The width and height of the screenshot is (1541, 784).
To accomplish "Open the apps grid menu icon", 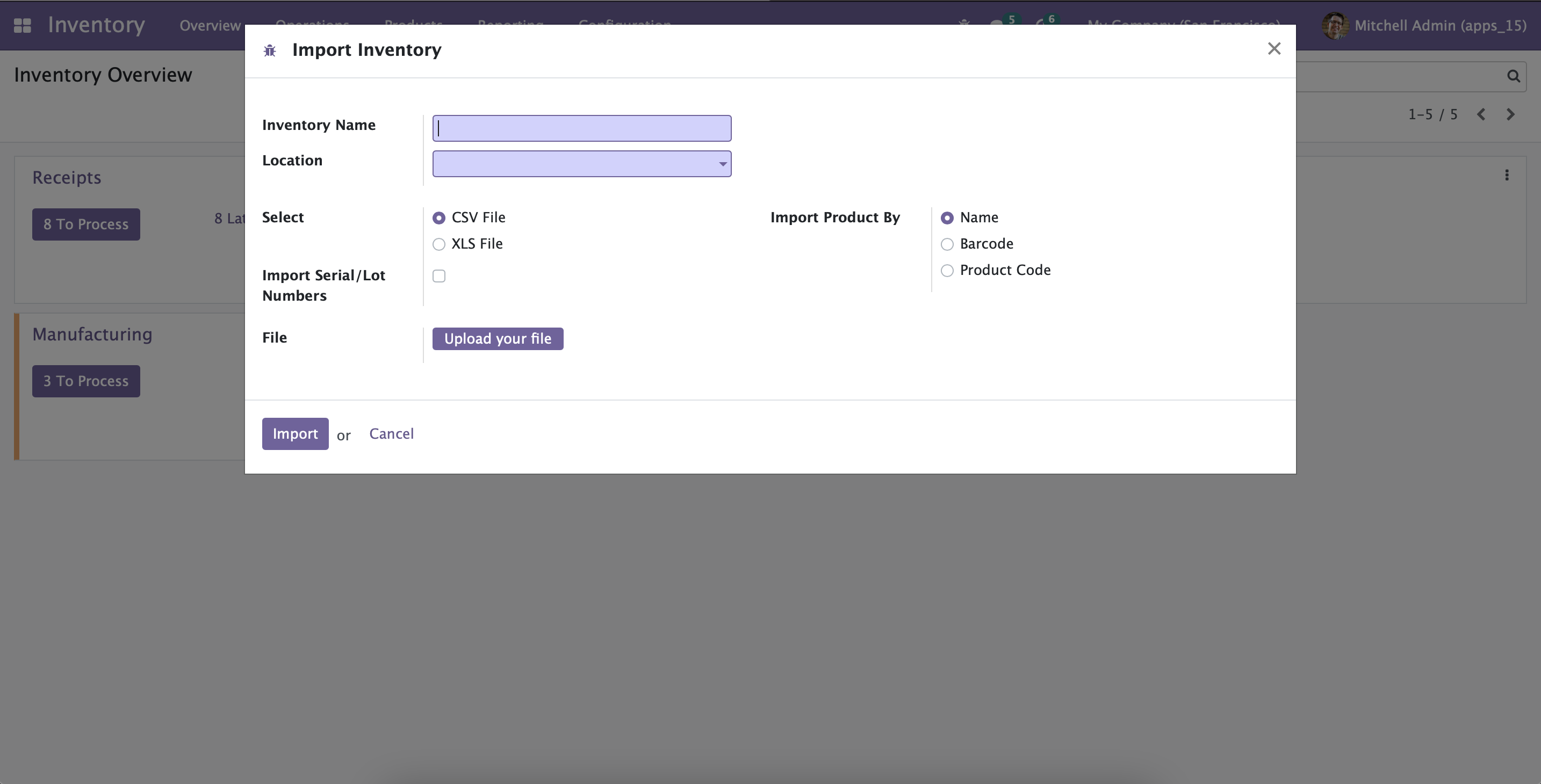I will [22, 25].
